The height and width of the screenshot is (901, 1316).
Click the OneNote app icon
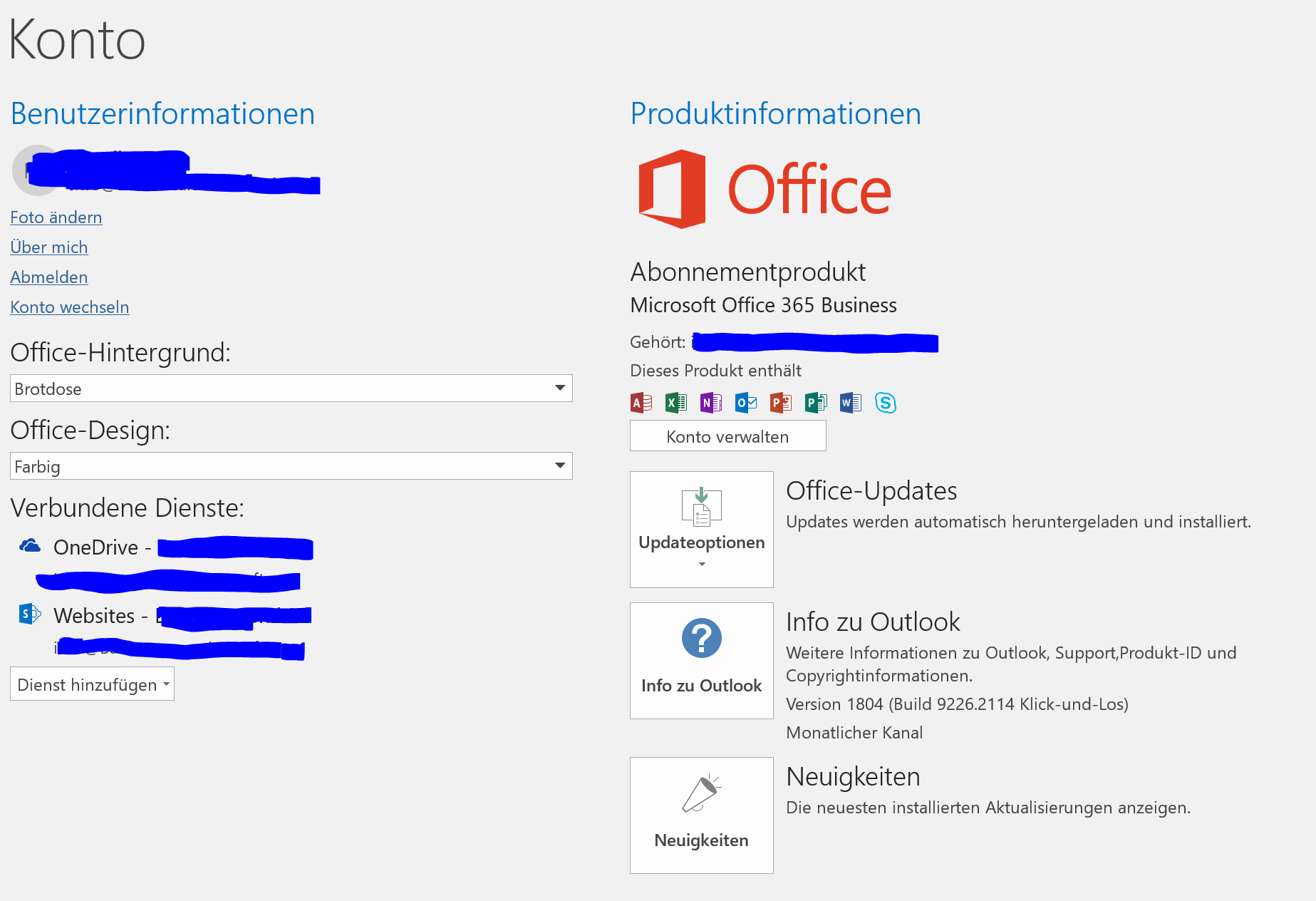(711, 403)
